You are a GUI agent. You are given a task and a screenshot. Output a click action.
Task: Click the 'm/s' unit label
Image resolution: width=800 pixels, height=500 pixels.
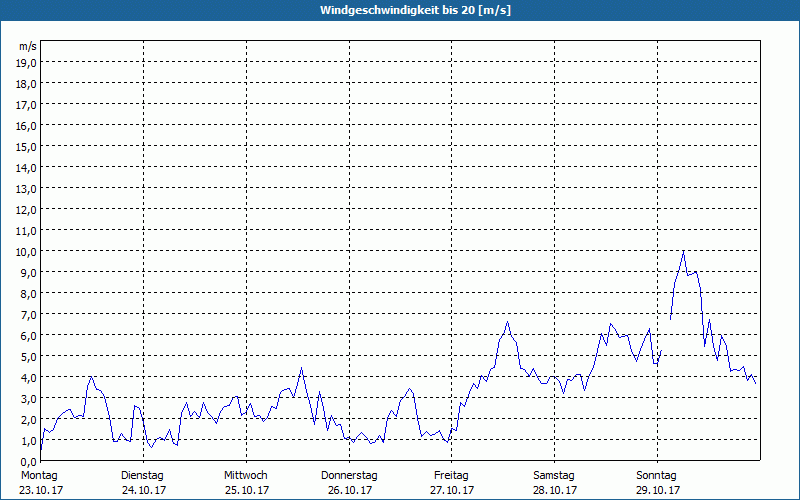[x=28, y=46]
